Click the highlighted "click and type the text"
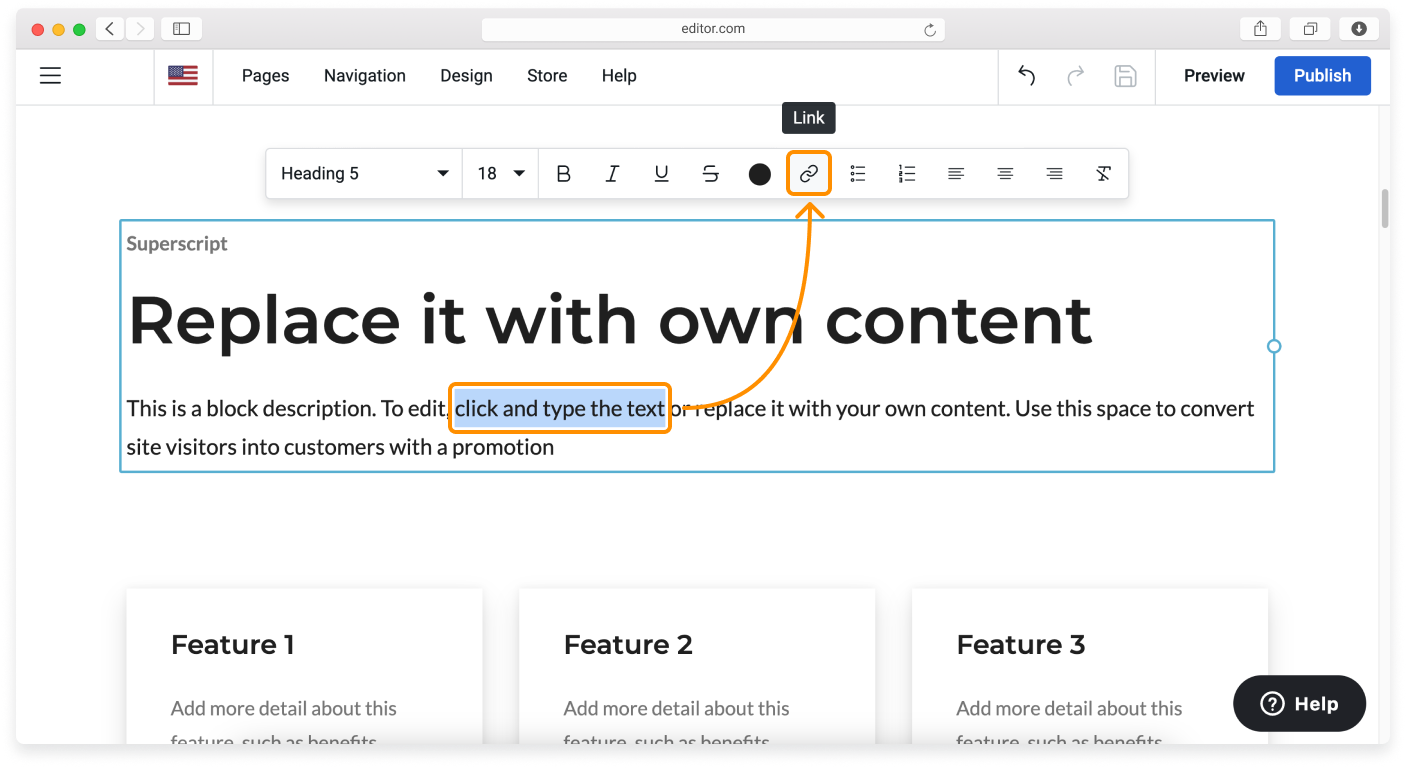The width and height of the screenshot is (1406, 768). (560, 408)
